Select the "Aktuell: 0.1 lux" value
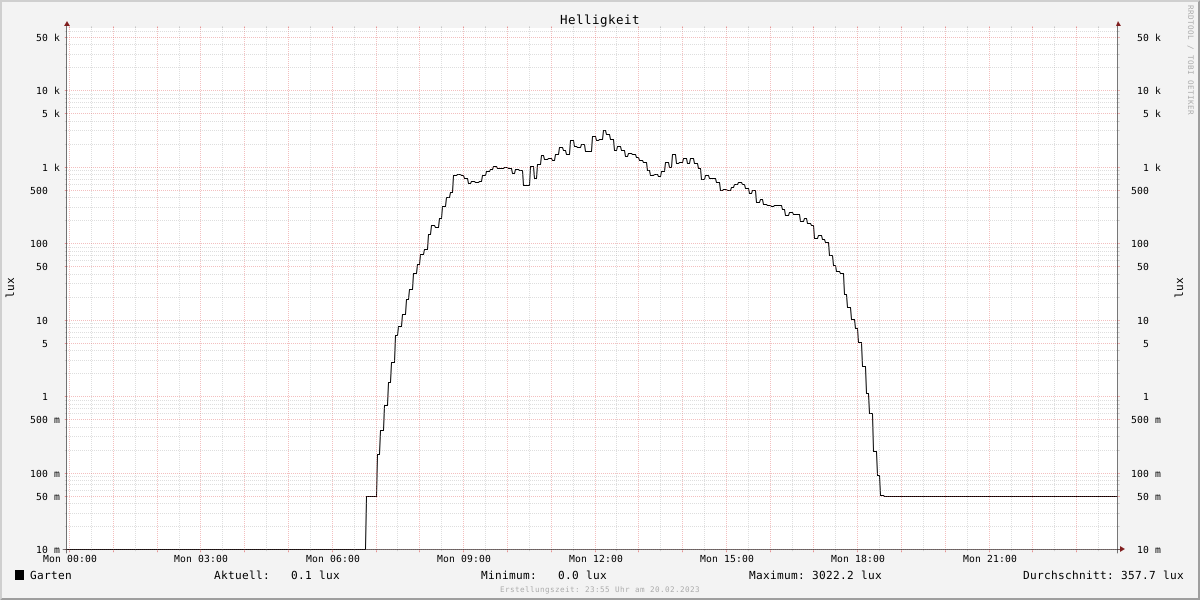Image resolution: width=1200 pixels, height=600 pixels. pyautogui.click(x=277, y=575)
